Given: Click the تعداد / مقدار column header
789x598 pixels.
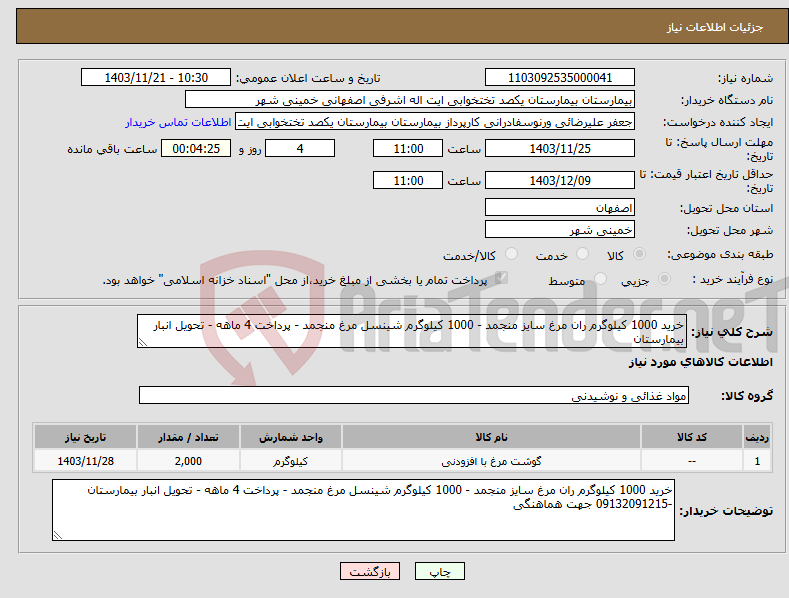Looking at the screenshot, I should pyautogui.click(x=188, y=437).
